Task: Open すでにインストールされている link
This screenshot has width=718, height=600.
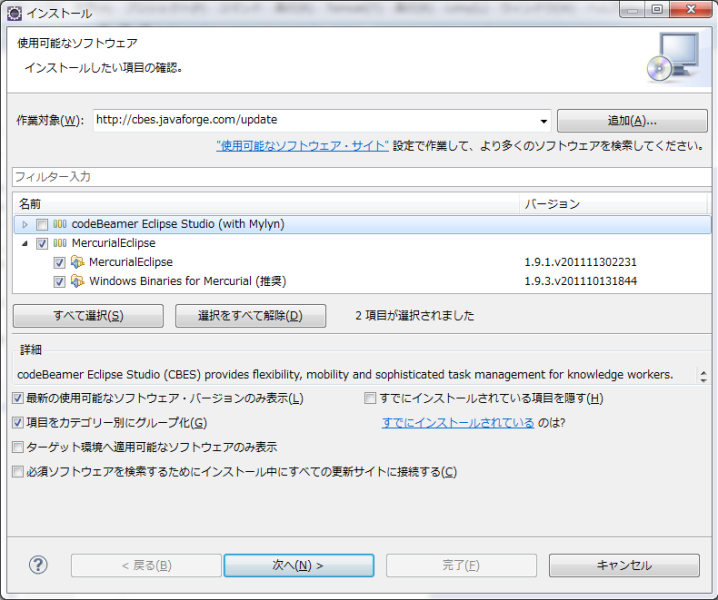Action: tap(458, 422)
